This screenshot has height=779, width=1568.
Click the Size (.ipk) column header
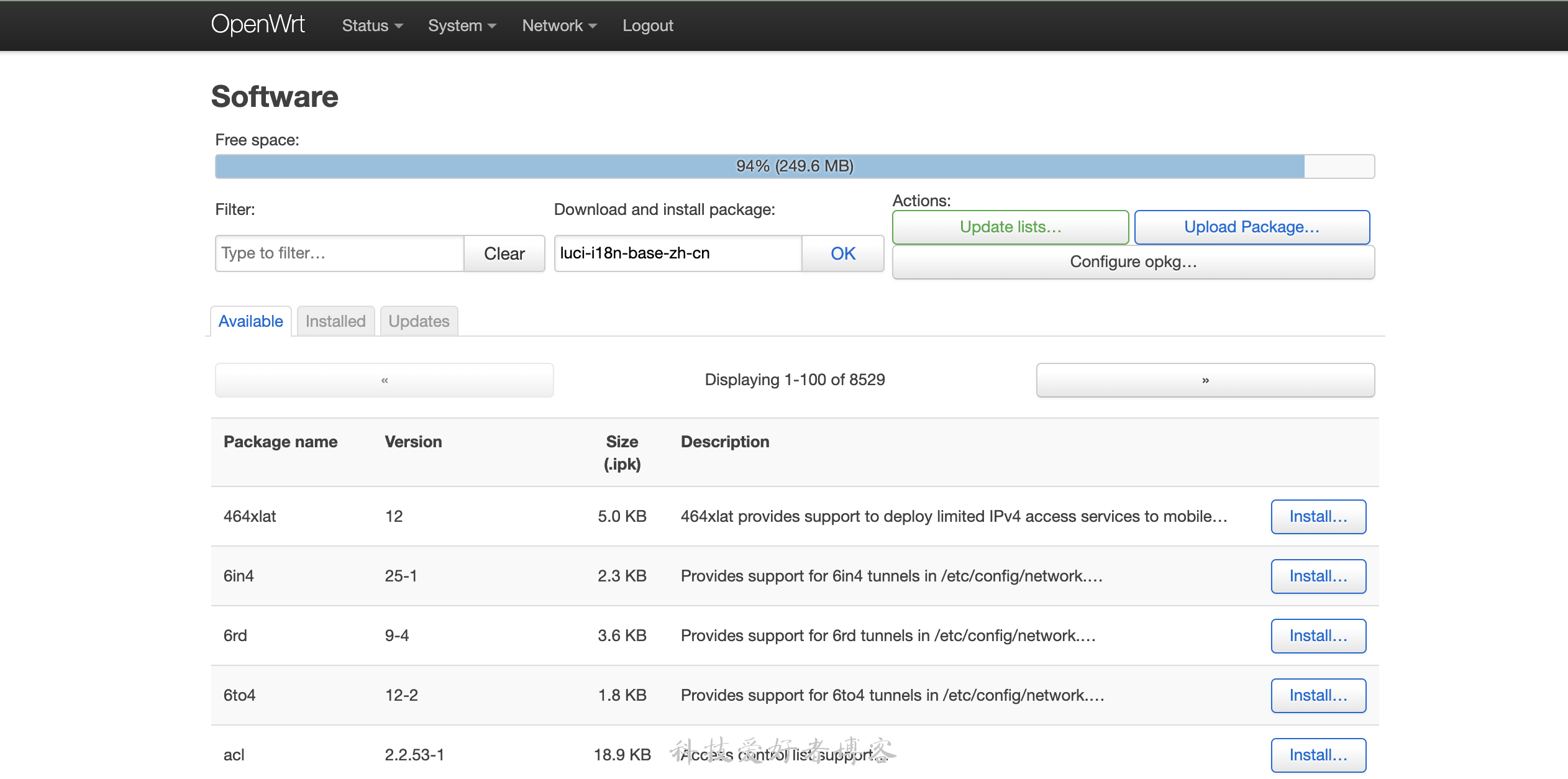[622, 453]
